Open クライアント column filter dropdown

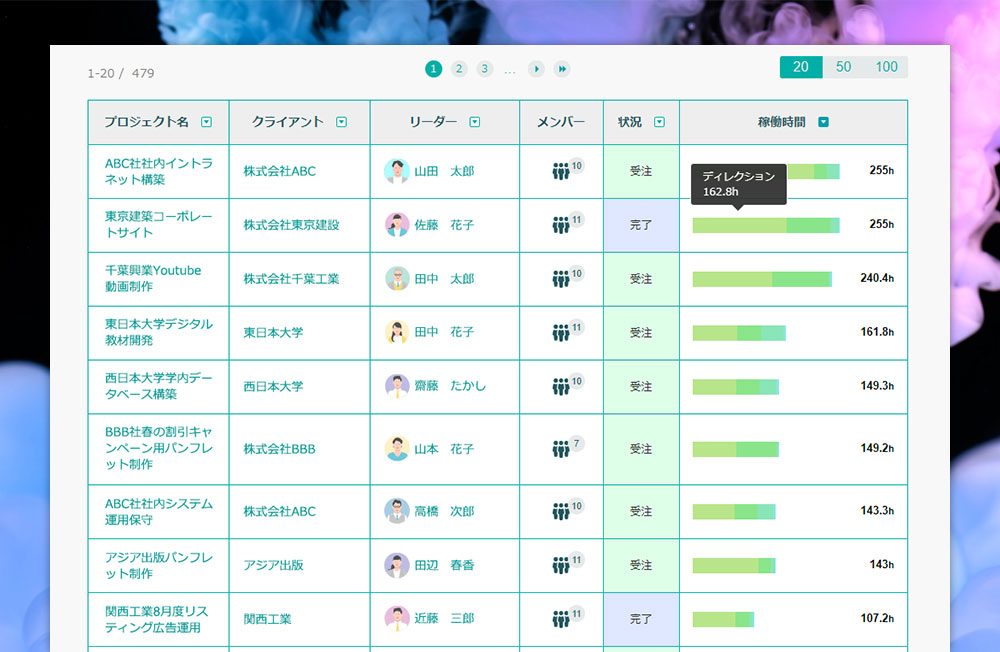342,122
